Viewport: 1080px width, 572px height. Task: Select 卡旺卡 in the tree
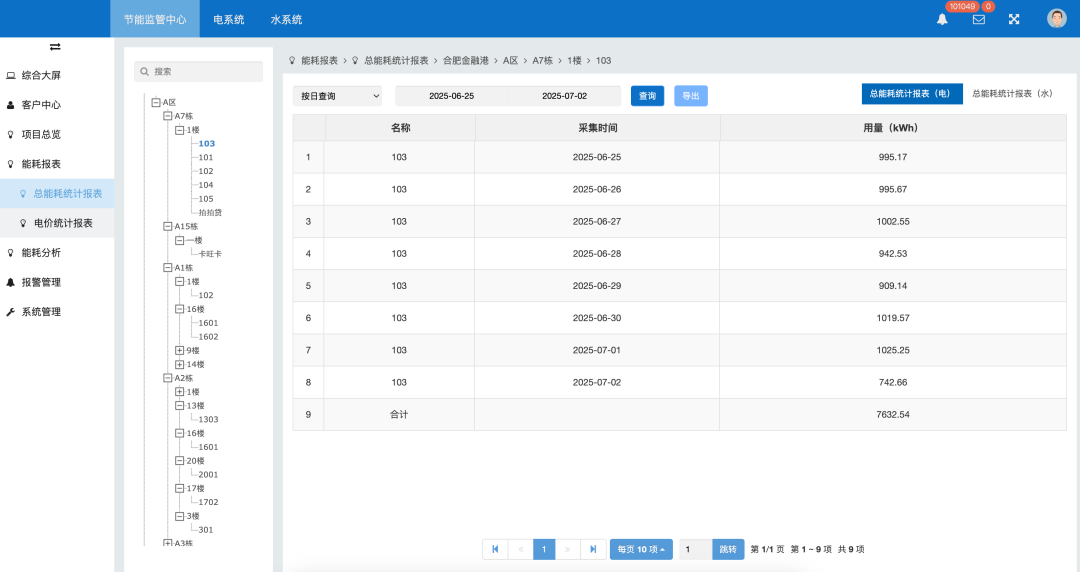tap(210, 254)
